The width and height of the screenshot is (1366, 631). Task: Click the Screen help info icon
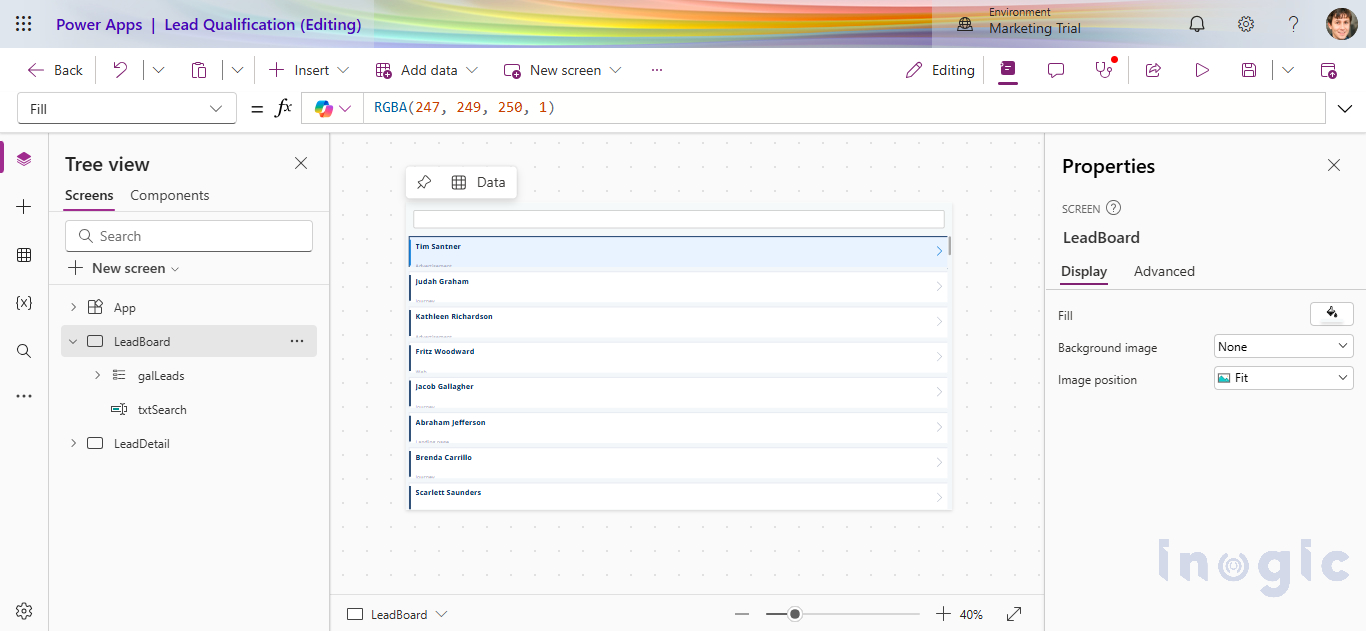1113,208
